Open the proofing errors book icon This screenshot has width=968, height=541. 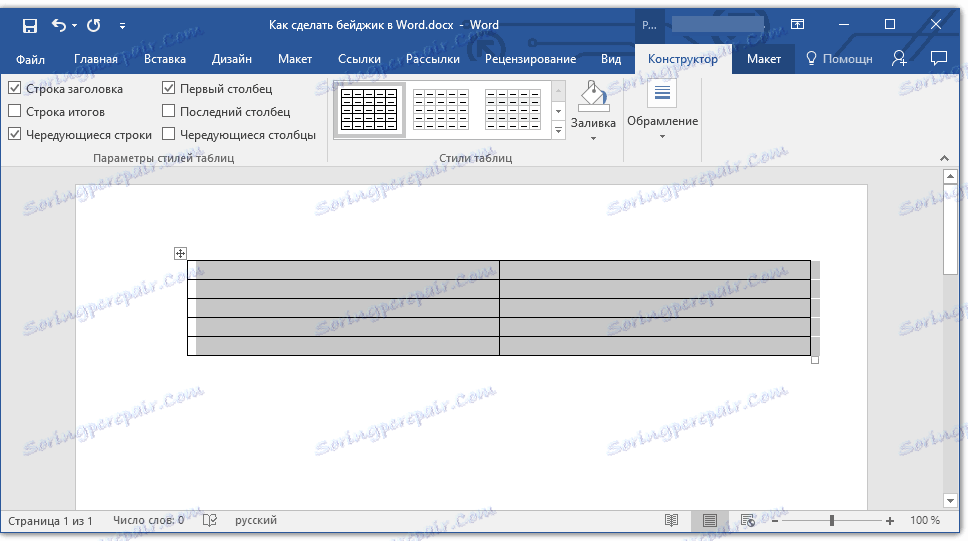210,521
